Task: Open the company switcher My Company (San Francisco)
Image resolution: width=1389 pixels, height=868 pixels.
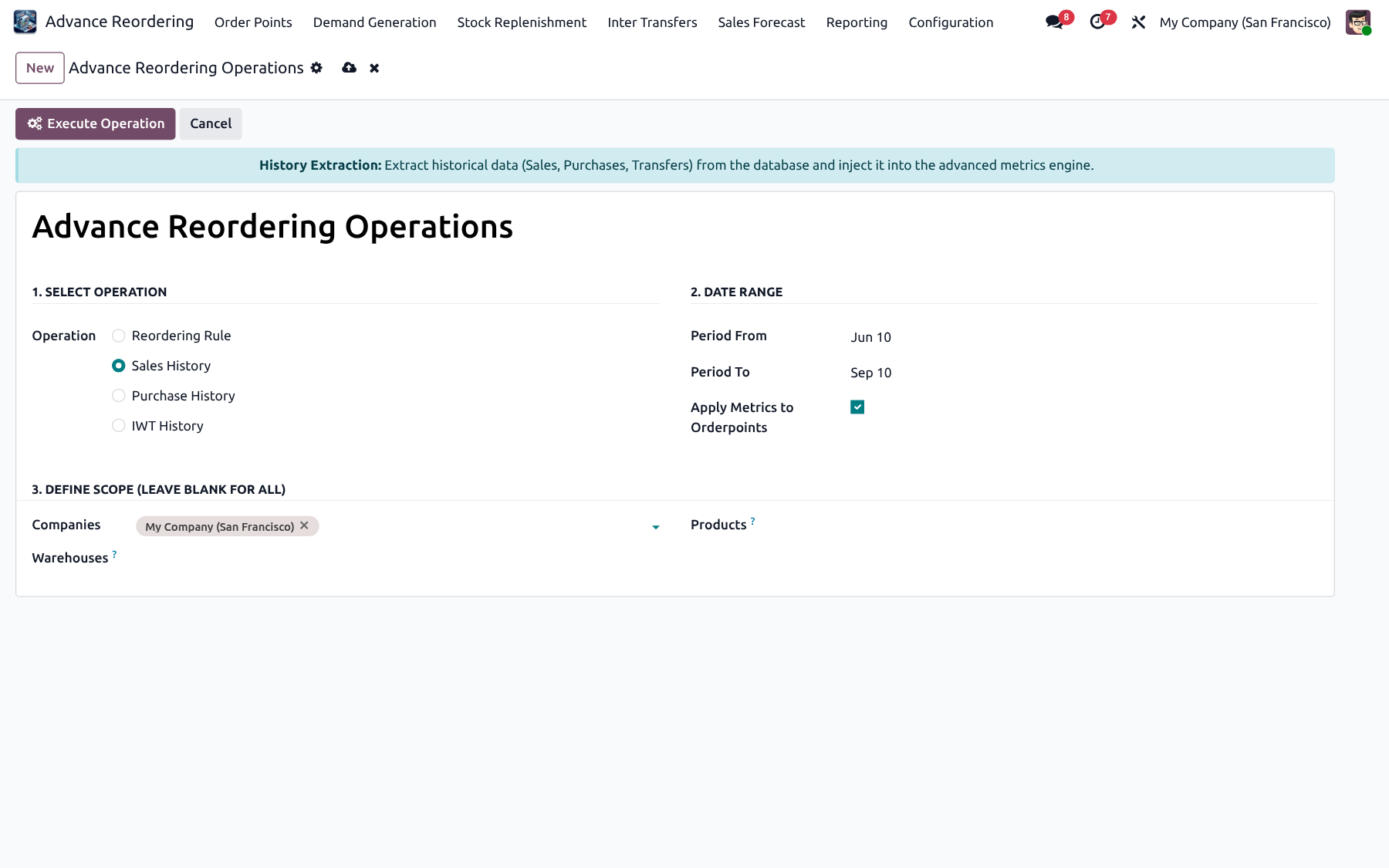Action: tap(1245, 22)
